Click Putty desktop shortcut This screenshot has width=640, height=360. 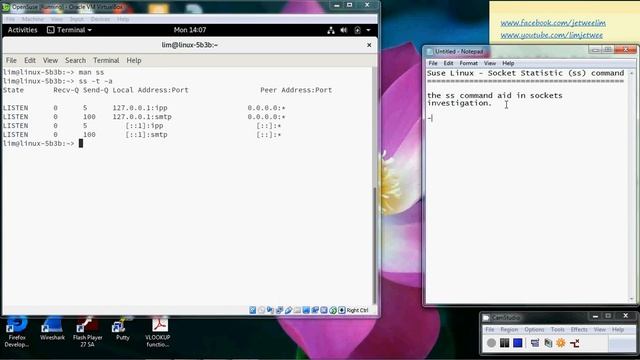pos(122,329)
